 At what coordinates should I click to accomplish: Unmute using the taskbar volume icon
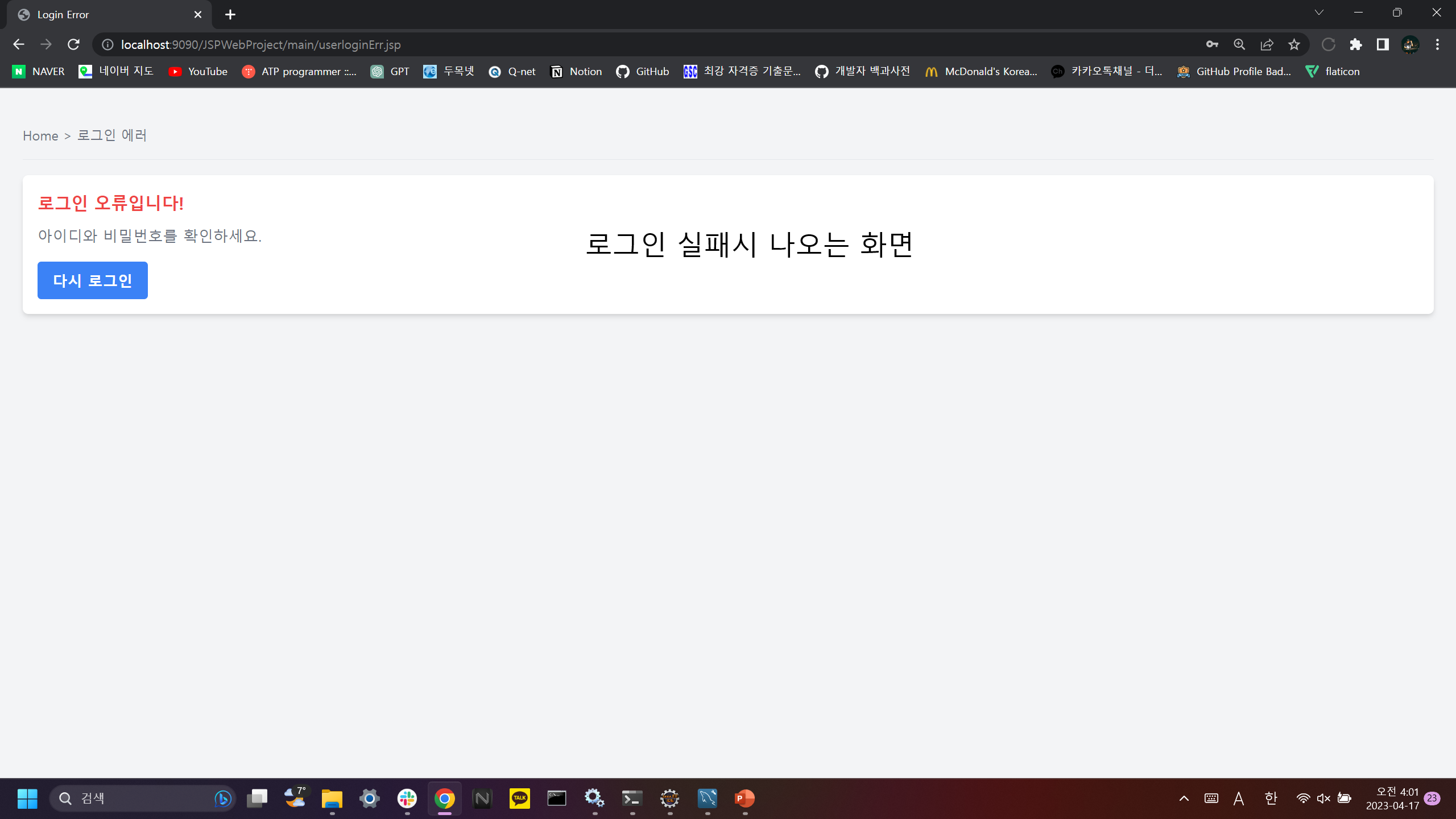1323,799
